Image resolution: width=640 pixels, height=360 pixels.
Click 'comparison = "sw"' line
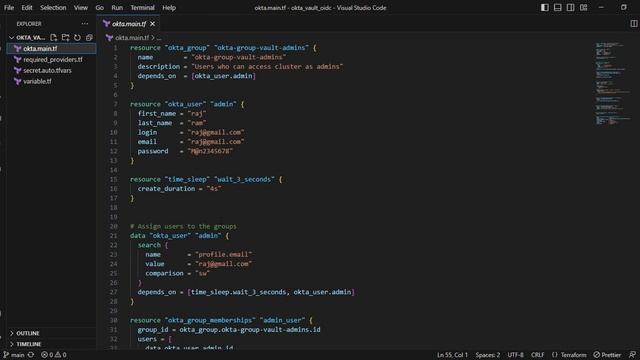click(x=178, y=273)
